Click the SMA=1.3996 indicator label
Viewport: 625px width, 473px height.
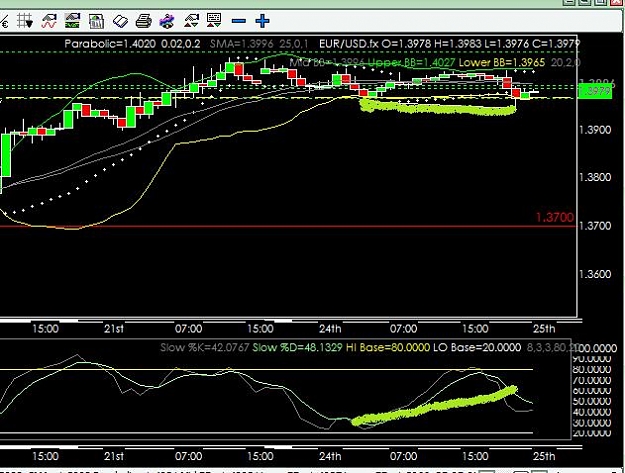tap(241, 44)
